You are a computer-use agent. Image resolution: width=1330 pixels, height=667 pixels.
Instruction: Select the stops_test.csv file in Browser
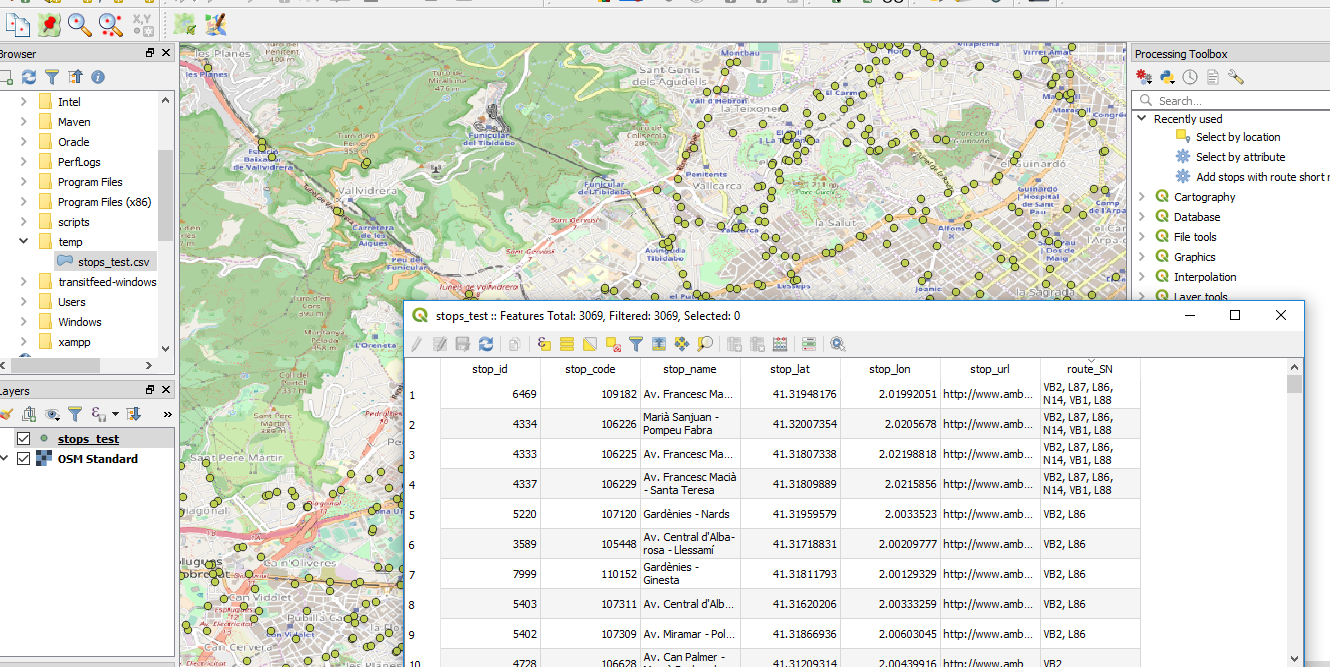pyautogui.click(x=112, y=262)
